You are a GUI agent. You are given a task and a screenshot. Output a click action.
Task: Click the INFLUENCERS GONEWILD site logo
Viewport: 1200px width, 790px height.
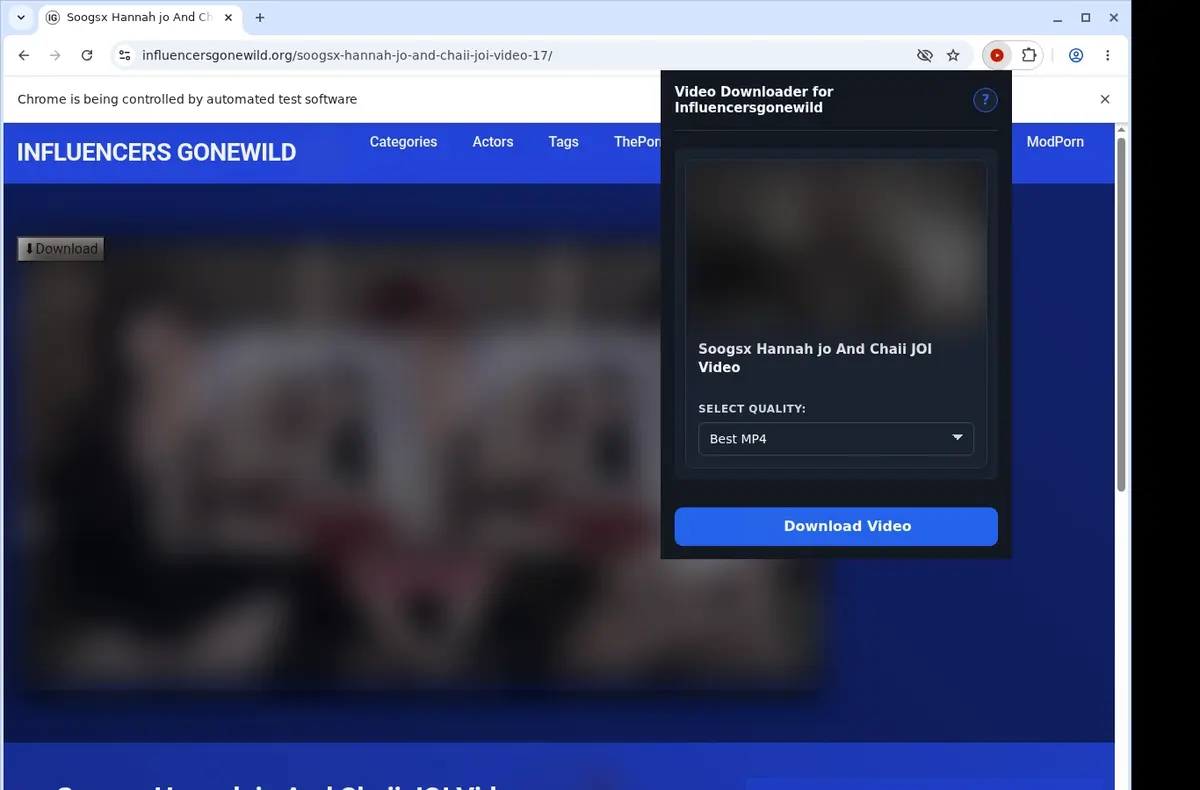tap(157, 152)
